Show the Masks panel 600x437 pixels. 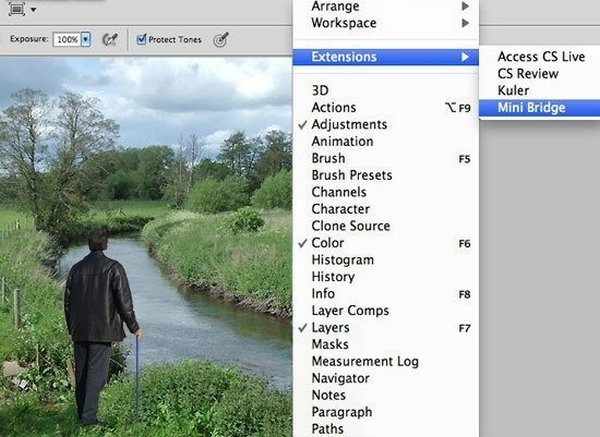pos(386,344)
